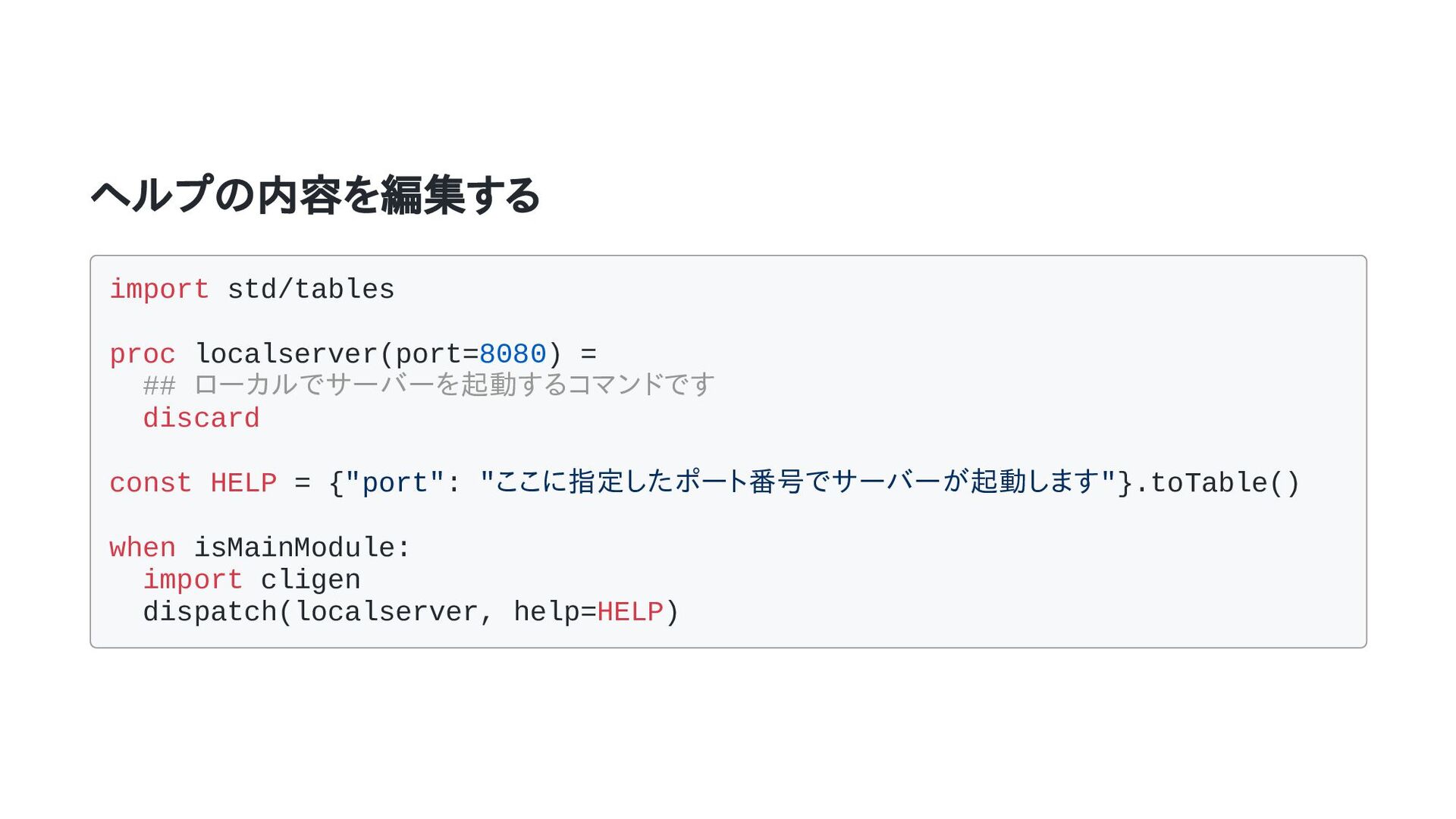The image size is (1456, 819).
Task: Click the Japanese help string value
Action: (798, 482)
